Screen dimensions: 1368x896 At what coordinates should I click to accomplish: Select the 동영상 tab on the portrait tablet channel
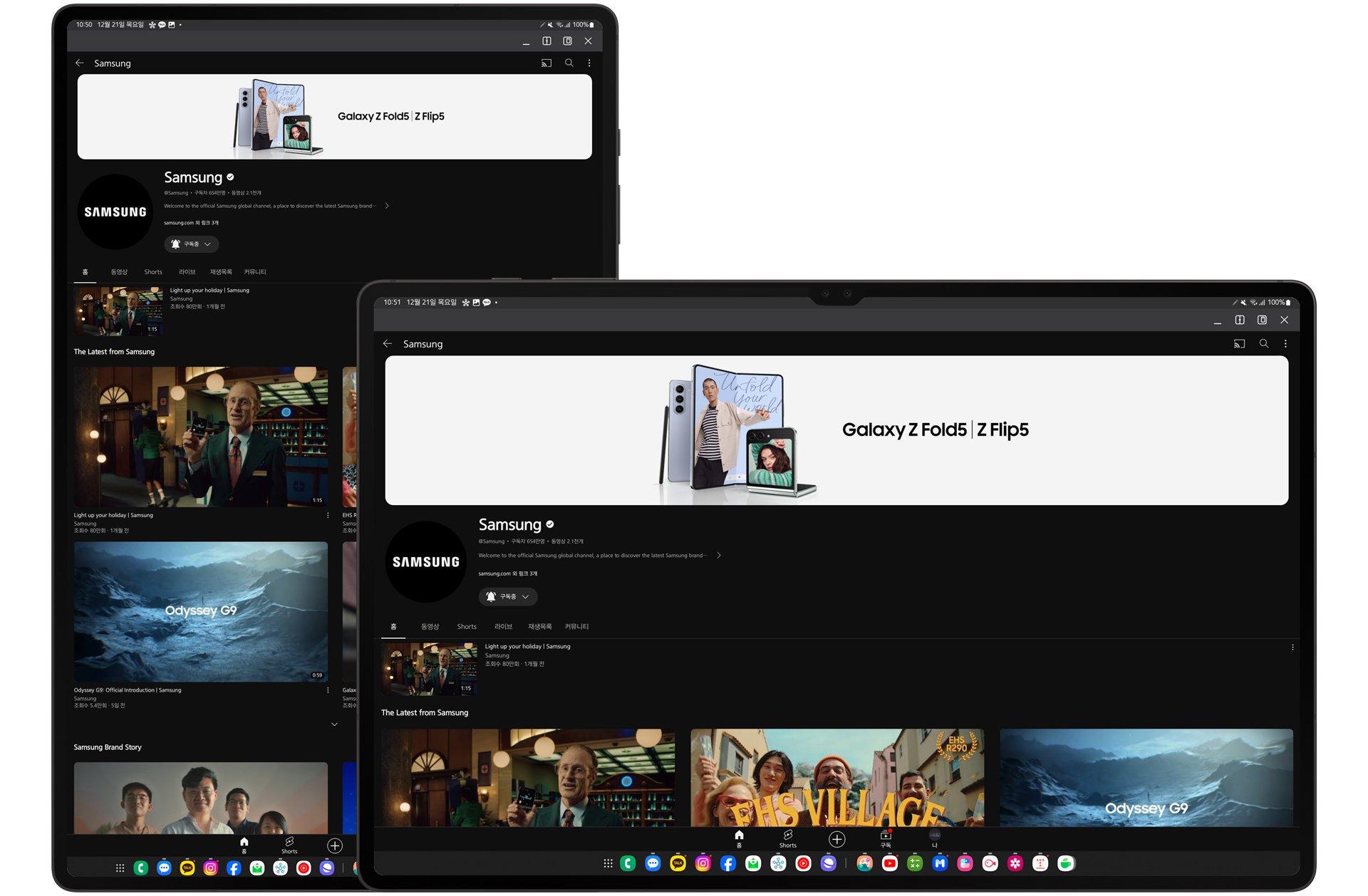click(119, 272)
